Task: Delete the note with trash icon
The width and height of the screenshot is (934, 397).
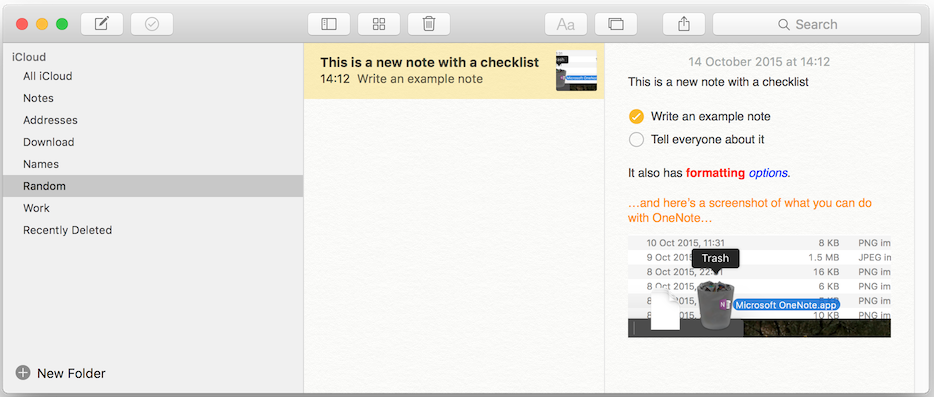Action: coord(429,24)
